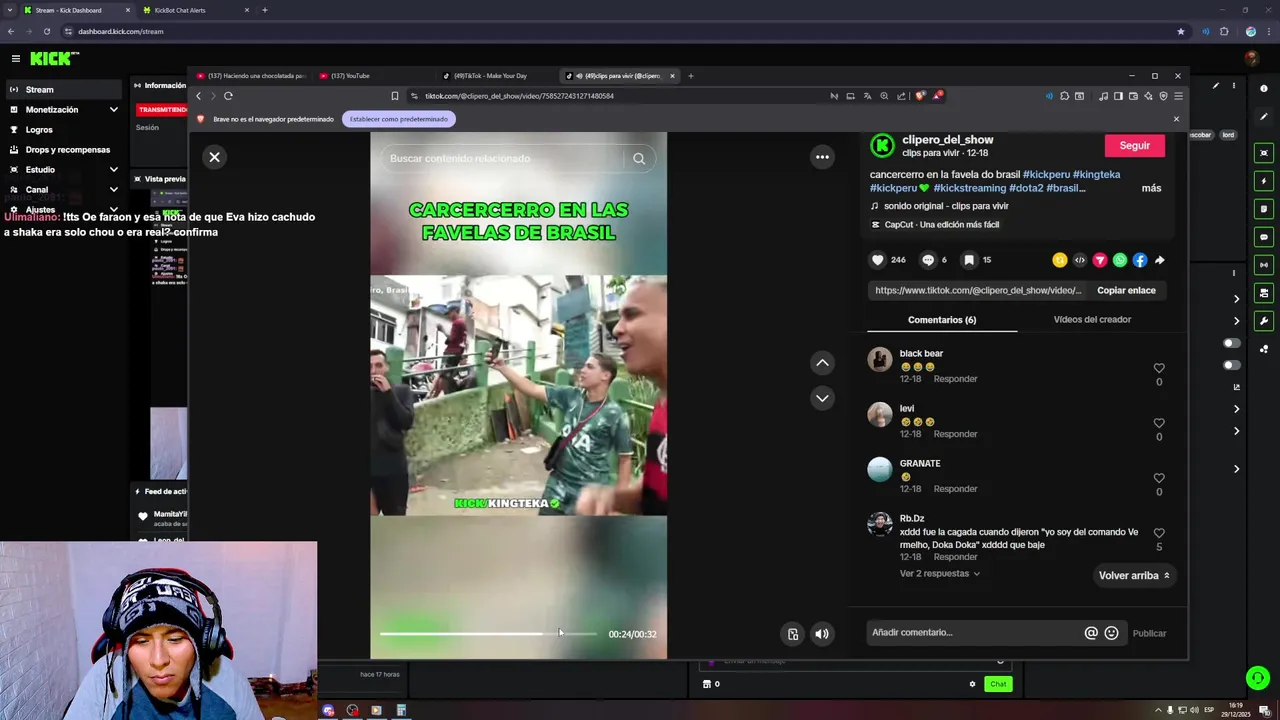Like levi's comment
The height and width of the screenshot is (720, 1280).
pos(1159,423)
